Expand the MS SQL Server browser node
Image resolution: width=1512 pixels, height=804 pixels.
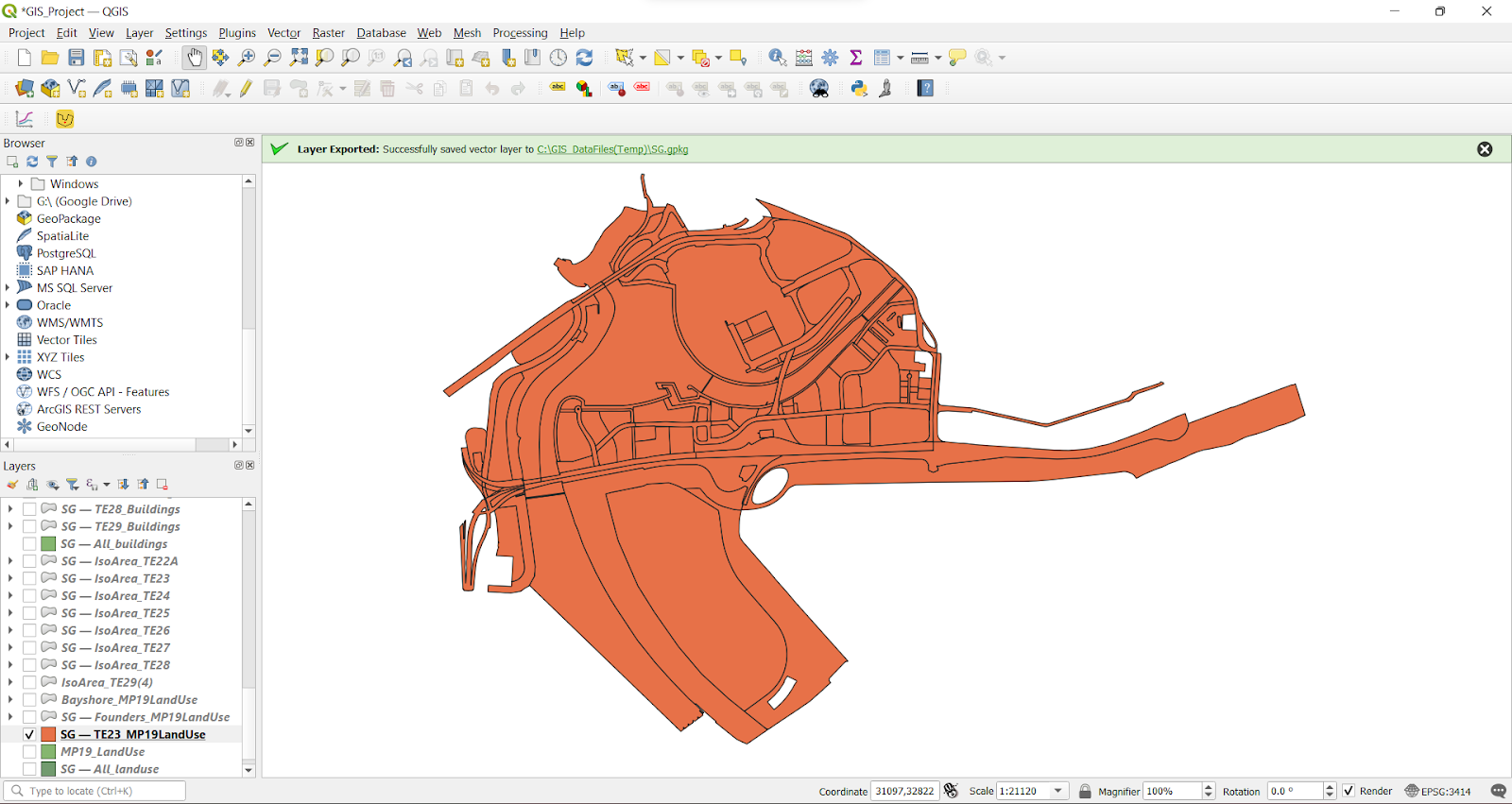point(8,288)
